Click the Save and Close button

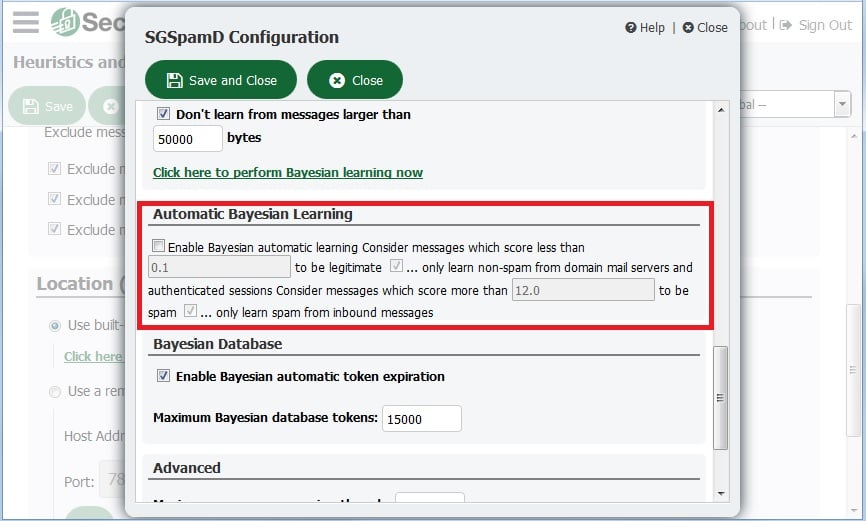[221, 80]
